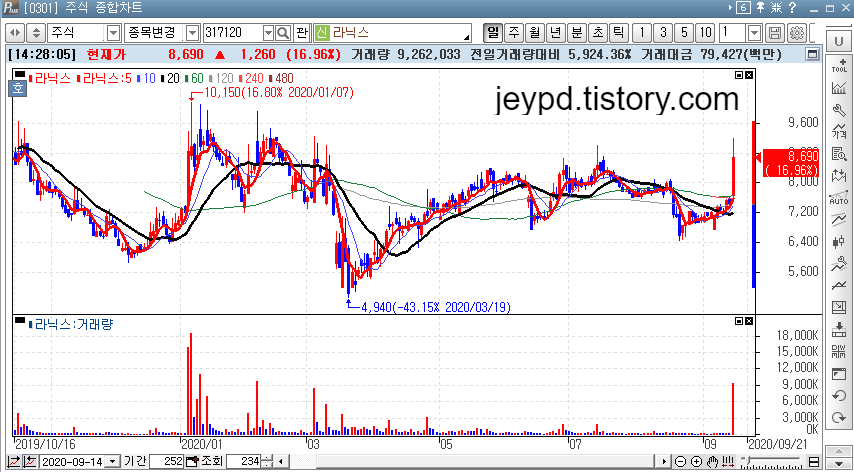Image resolution: width=854 pixels, height=472 pixels.
Task: Click first chart mode icon at bottom-left
Action: [14, 462]
